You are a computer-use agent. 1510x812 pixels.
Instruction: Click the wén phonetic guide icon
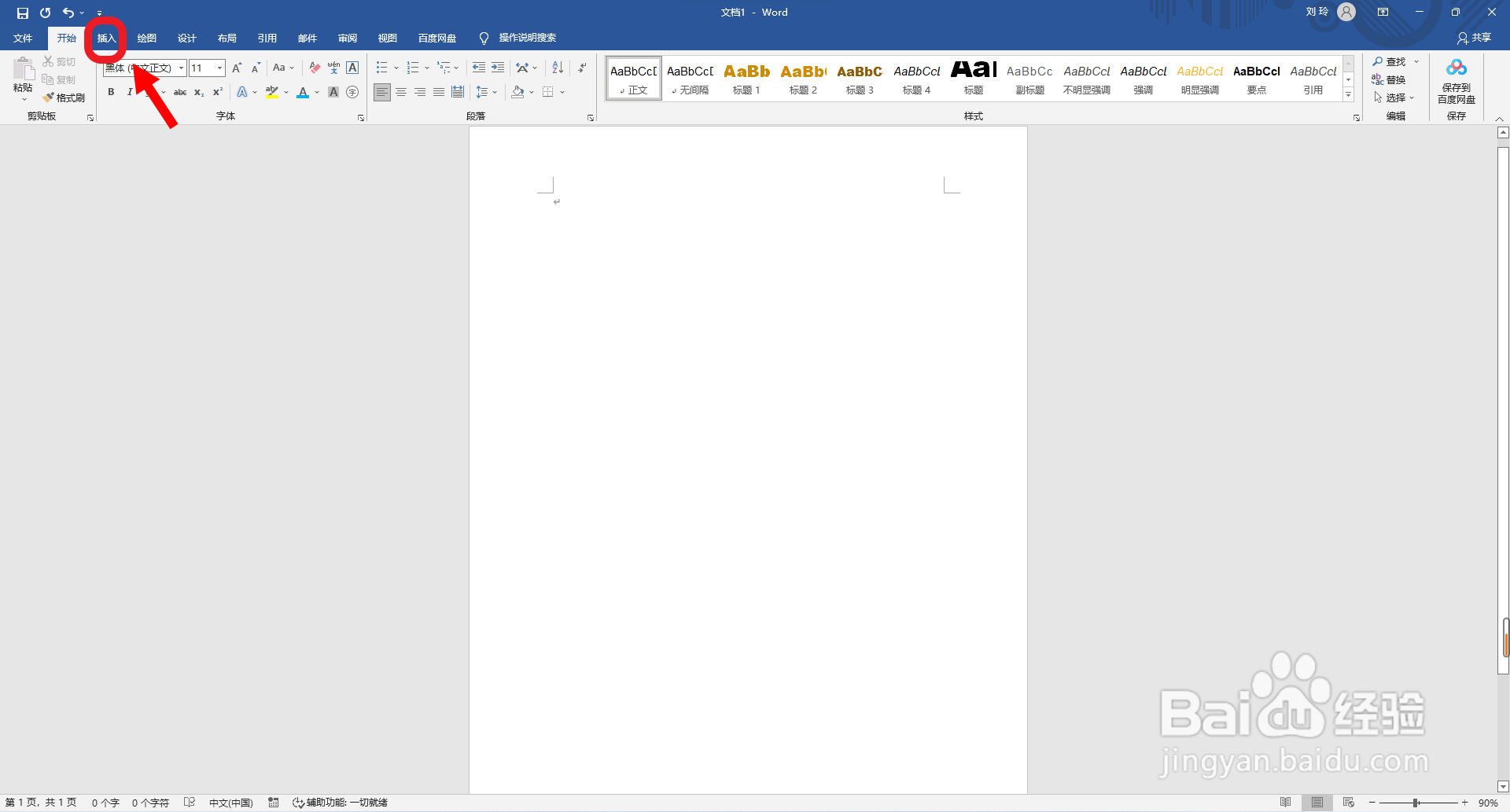click(333, 68)
